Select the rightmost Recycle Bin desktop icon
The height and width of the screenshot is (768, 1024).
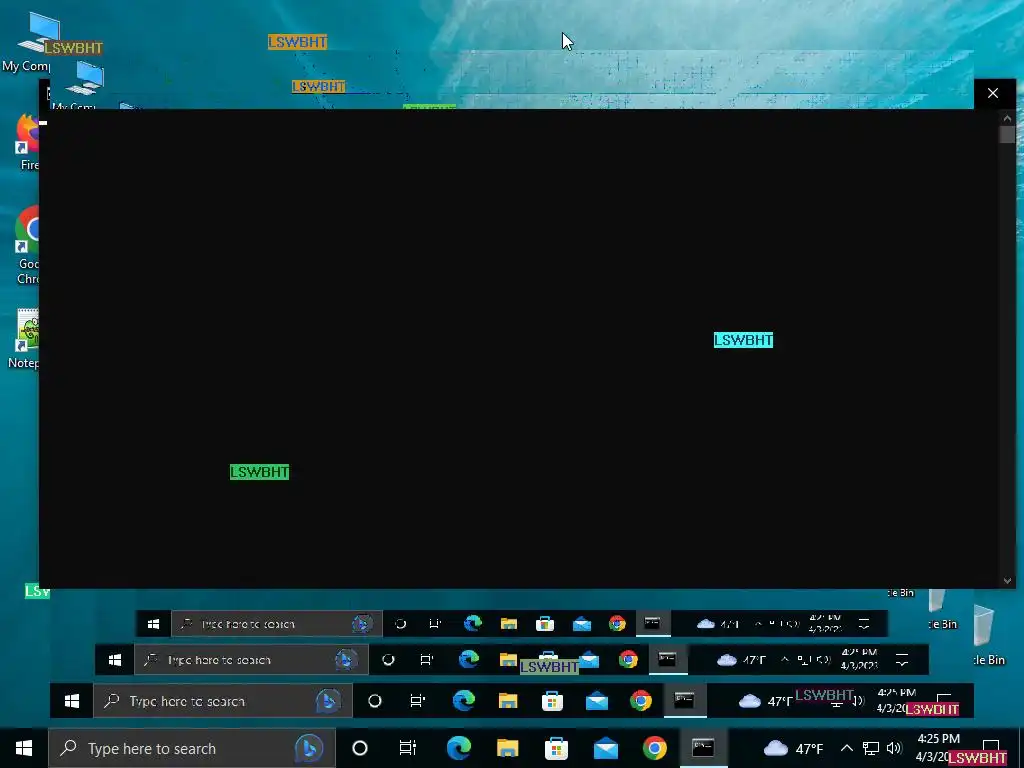(987, 635)
